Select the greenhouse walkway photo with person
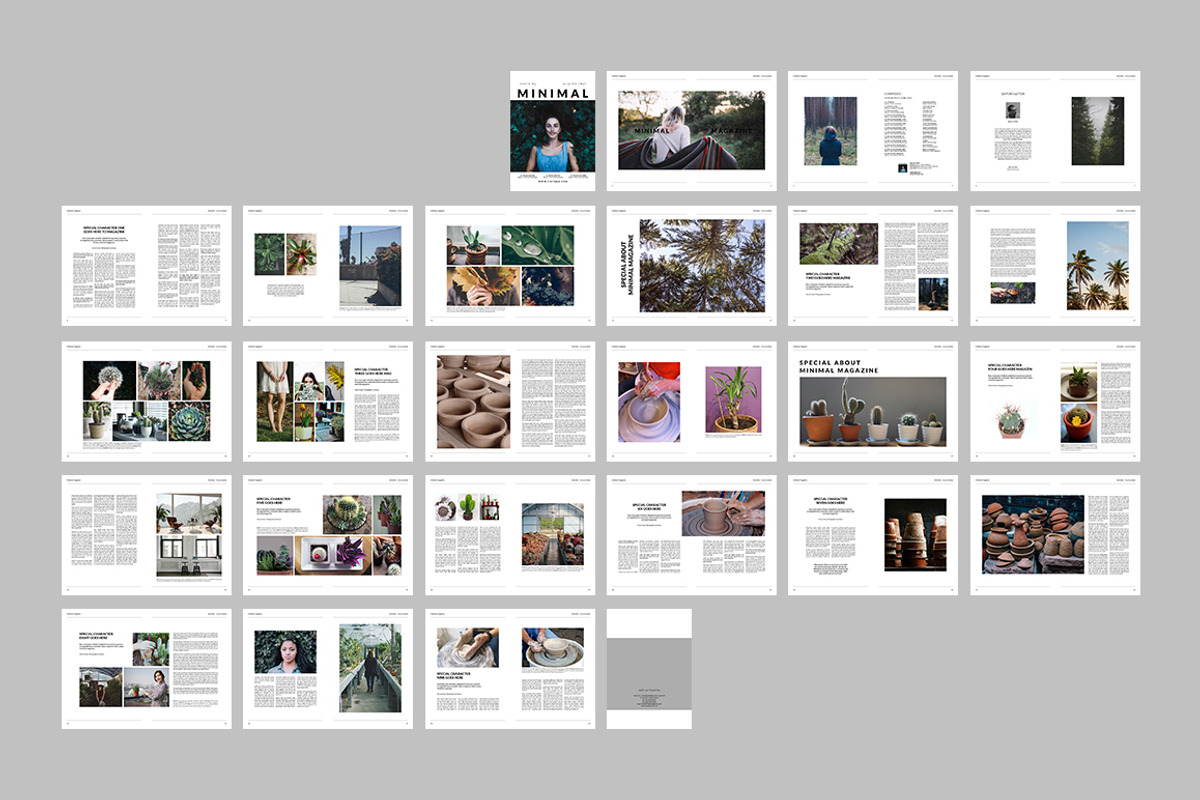The image size is (1200, 800). coord(370,668)
